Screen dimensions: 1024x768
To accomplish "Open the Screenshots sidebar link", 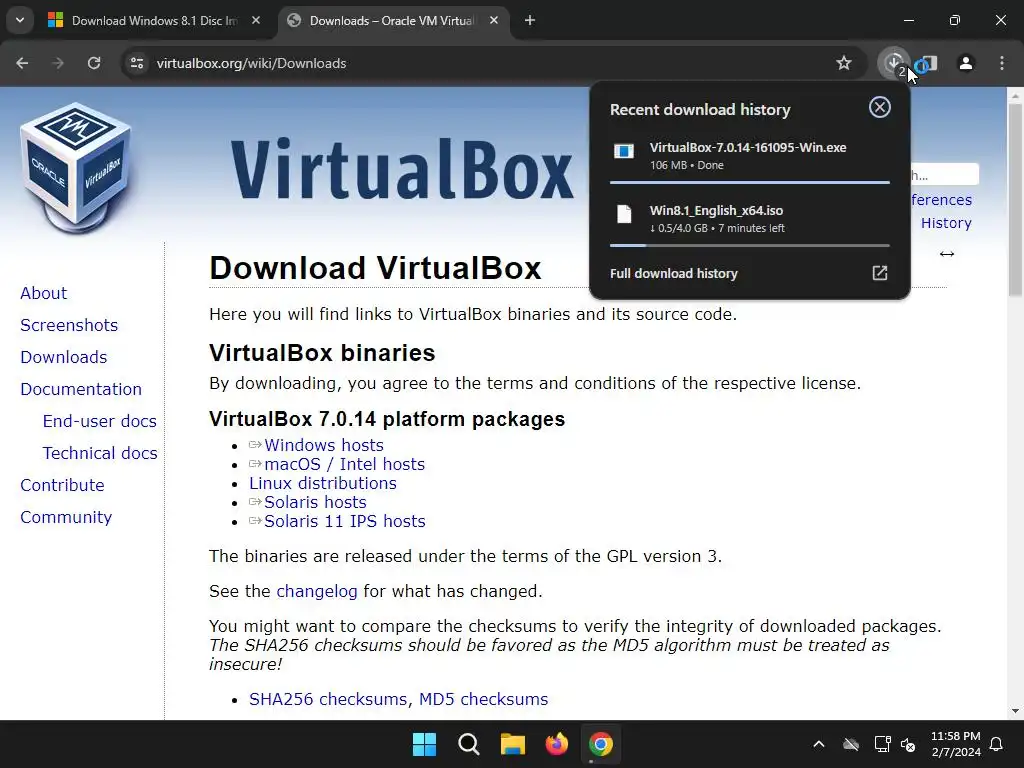I will coord(69,325).
